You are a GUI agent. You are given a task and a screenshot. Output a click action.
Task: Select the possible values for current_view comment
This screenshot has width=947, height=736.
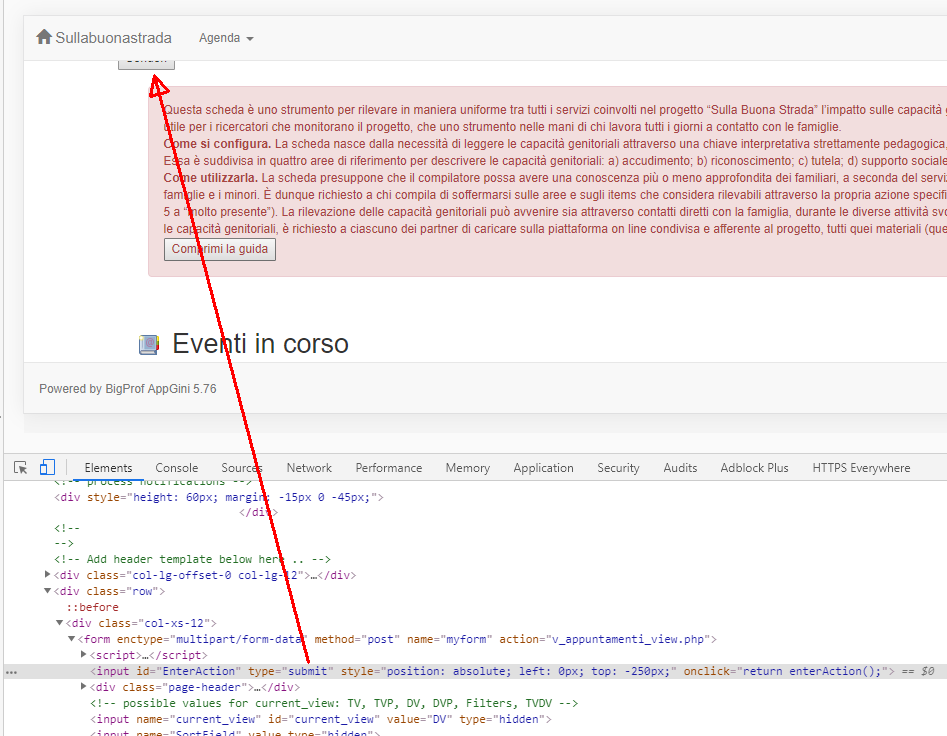[x=334, y=703]
